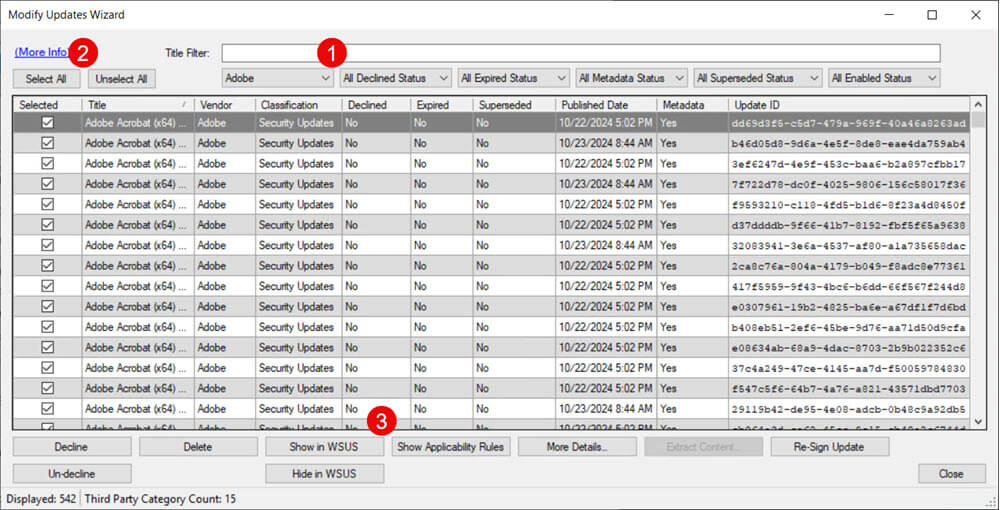This screenshot has height=510, width=1000.
Task: Sort by the Vendor column header
Action: (224, 105)
